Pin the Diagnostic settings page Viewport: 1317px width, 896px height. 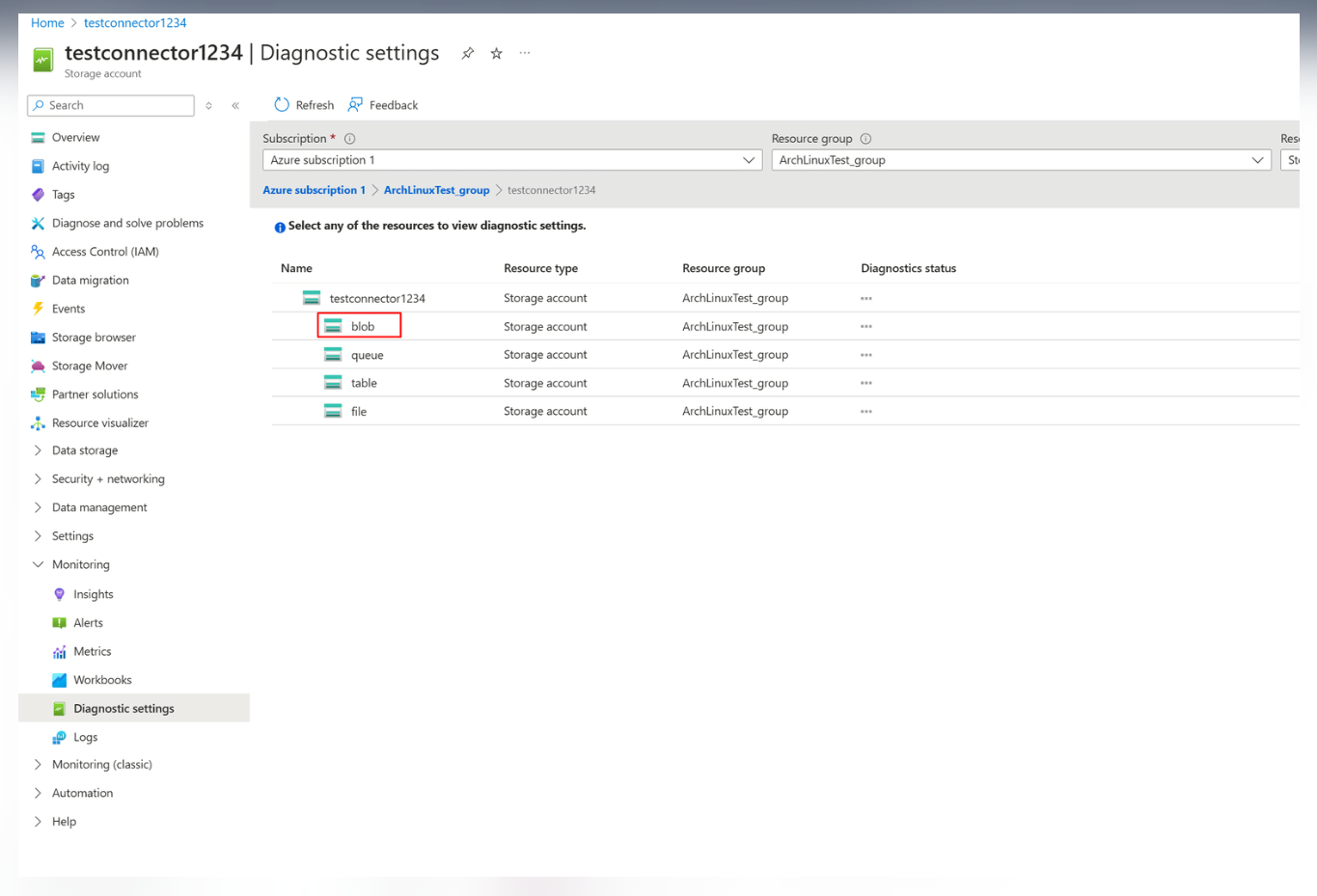[x=467, y=54]
